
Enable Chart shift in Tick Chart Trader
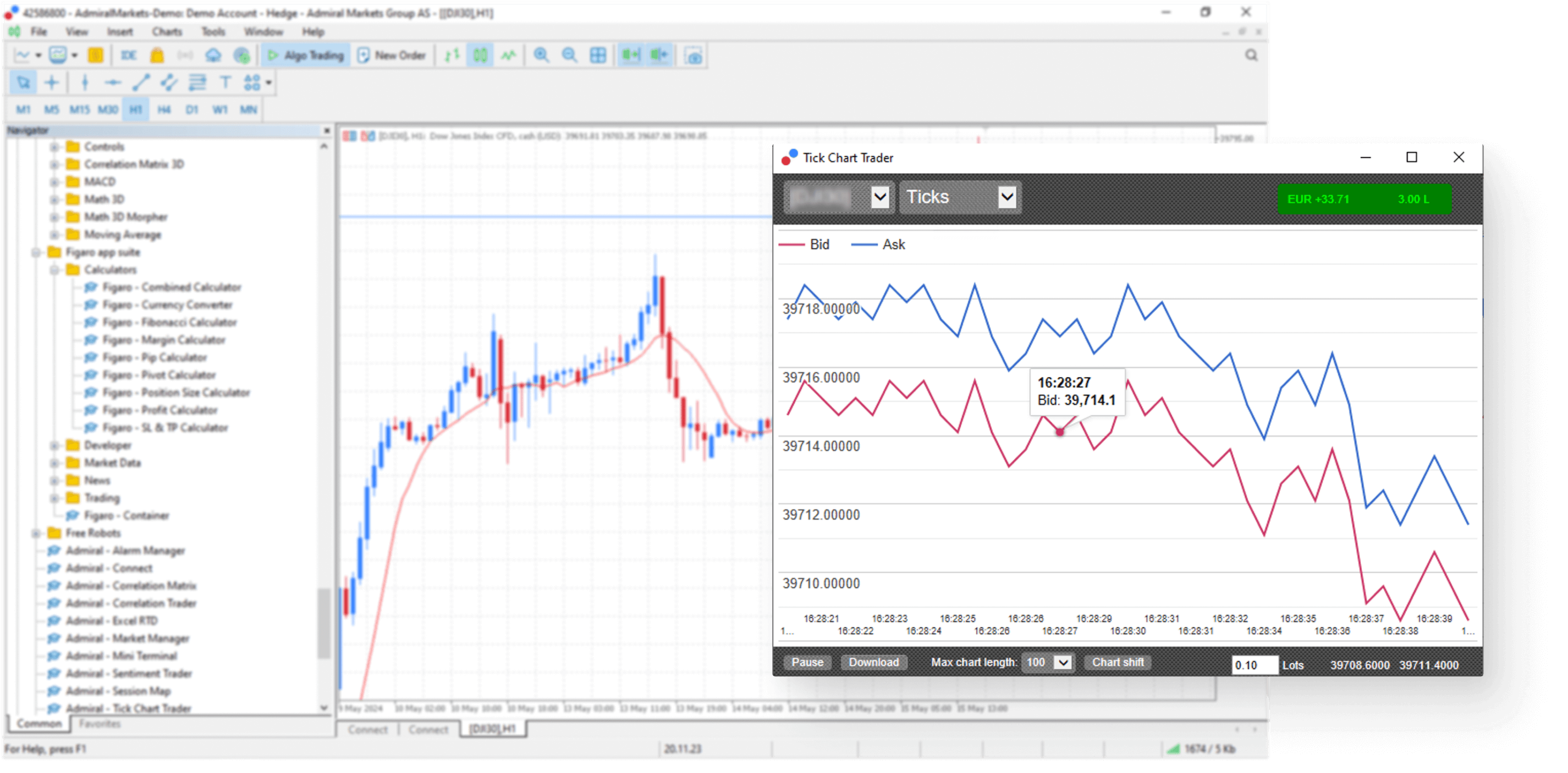coord(1117,662)
